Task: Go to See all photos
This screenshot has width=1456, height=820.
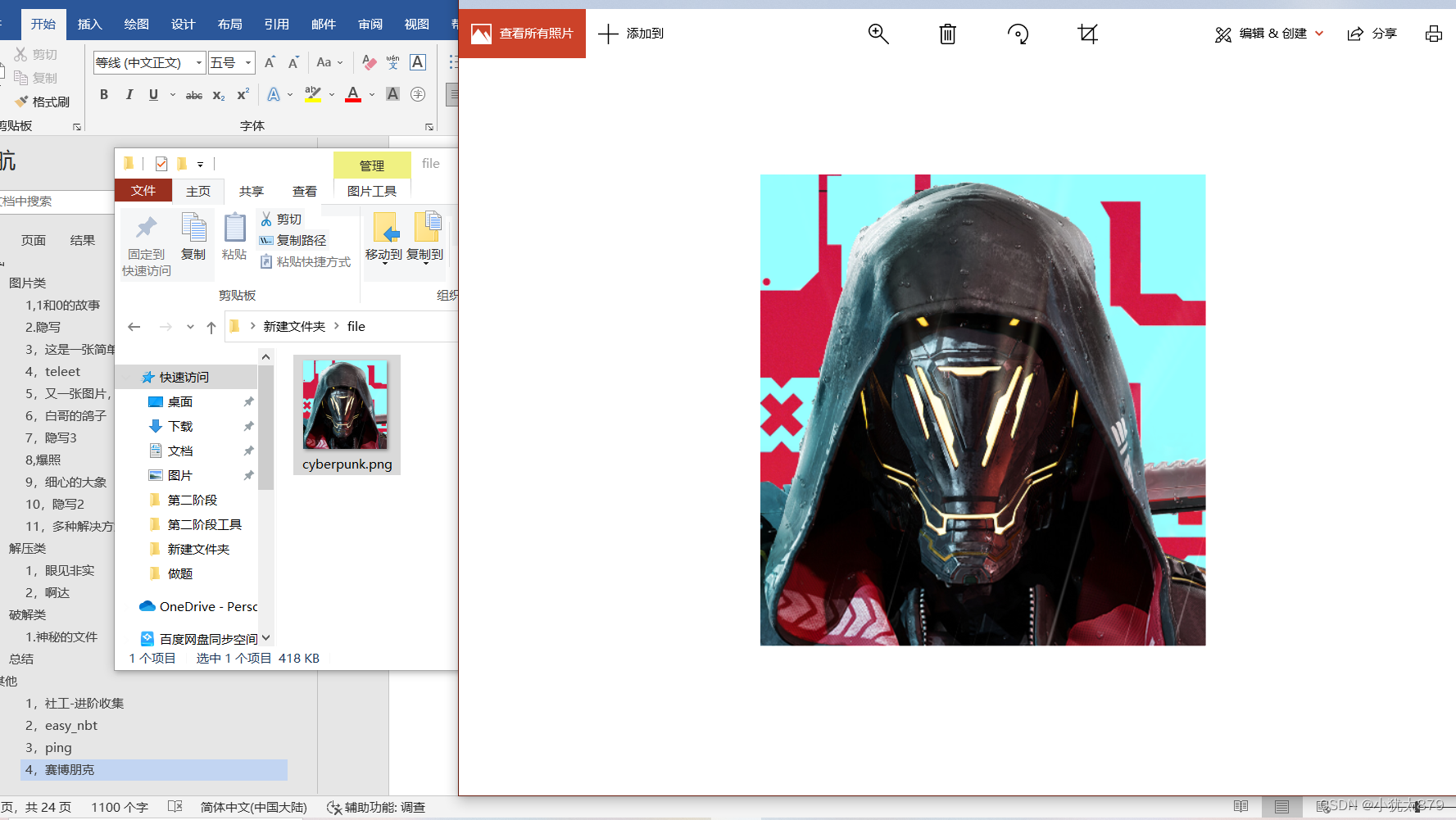Action: [x=523, y=34]
